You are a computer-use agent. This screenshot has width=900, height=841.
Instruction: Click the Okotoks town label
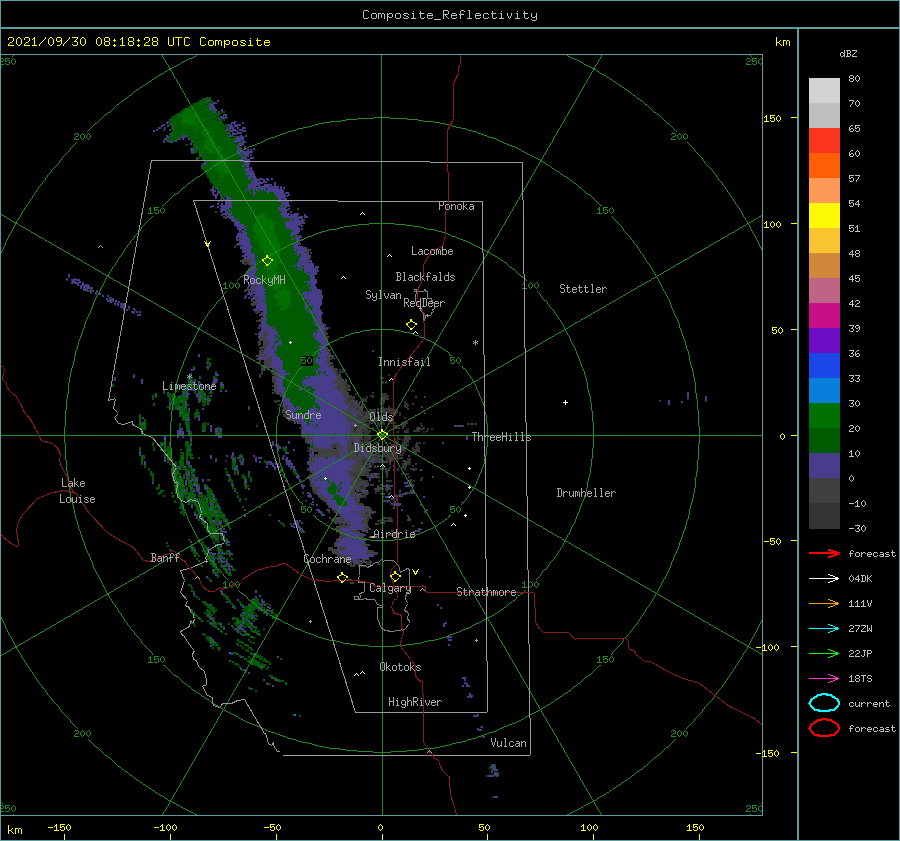(x=400, y=667)
